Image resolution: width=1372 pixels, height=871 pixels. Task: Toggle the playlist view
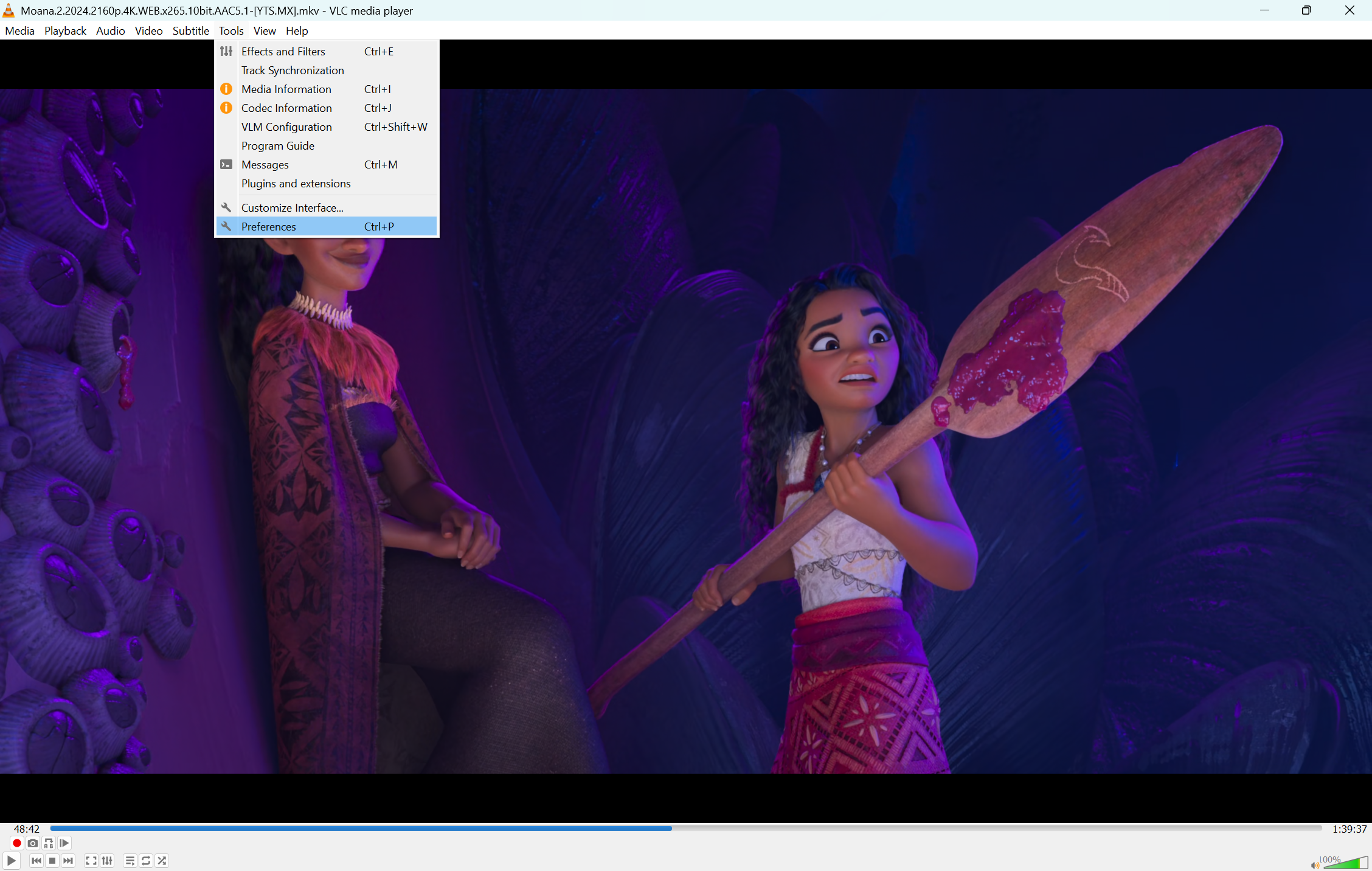tap(130, 861)
